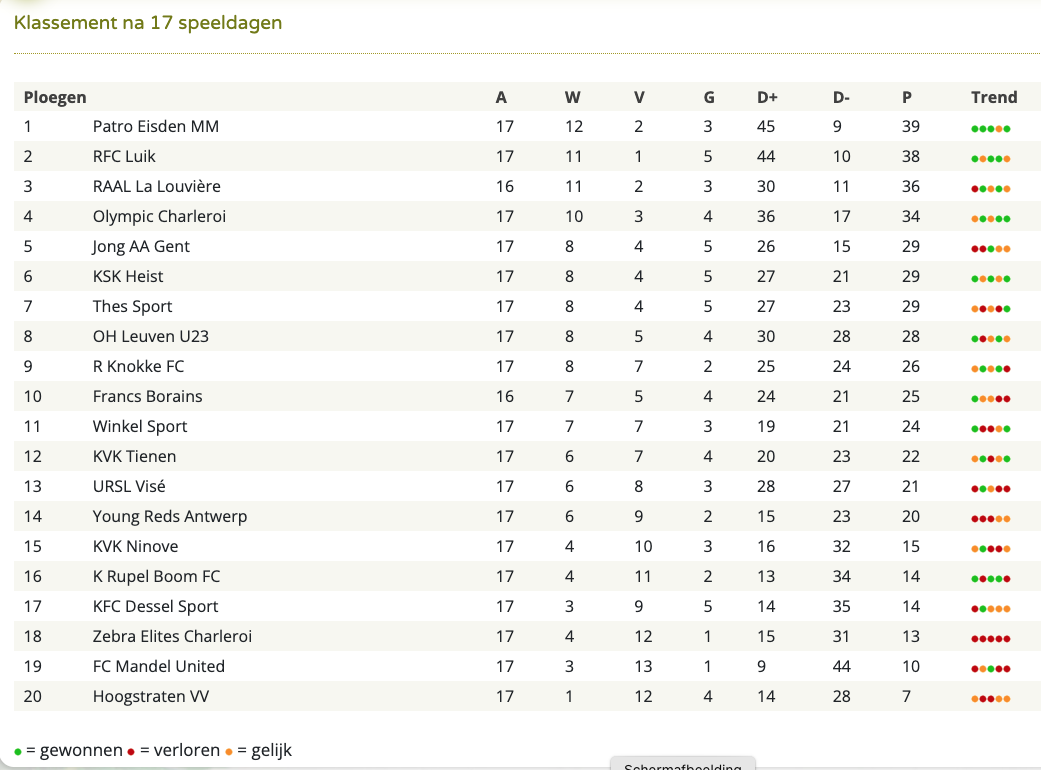Click red verloren legend dot

tap(131, 752)
